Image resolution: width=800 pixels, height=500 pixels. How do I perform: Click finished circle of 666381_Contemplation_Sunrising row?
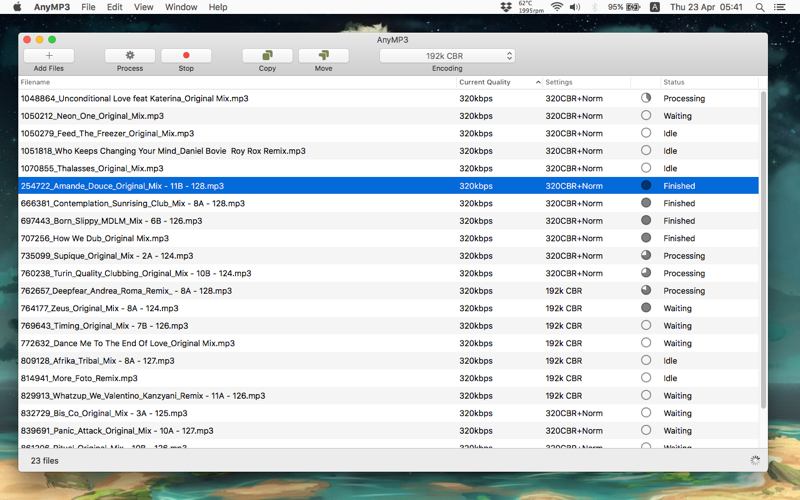[x=646, y=203]
